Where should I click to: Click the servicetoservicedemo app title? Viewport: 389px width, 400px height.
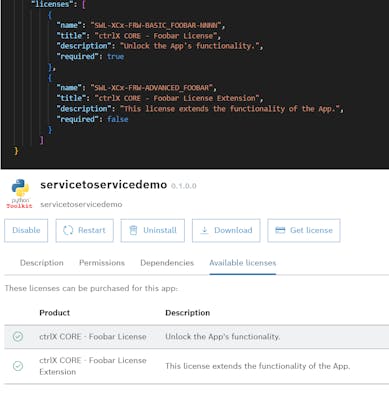(x=104, y=185)
